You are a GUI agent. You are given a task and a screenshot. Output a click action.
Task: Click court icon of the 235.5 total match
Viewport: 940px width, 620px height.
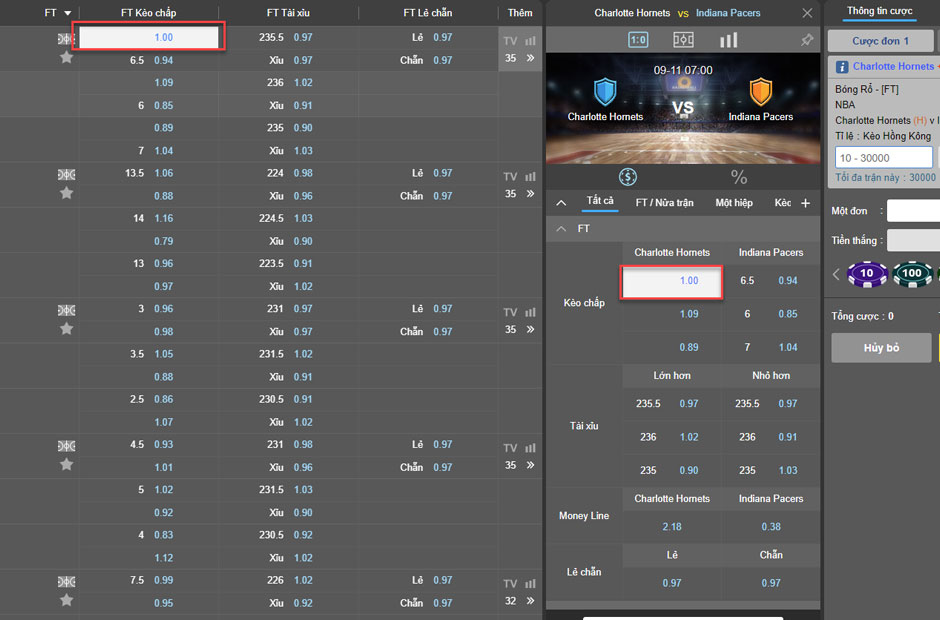(66, 39)
